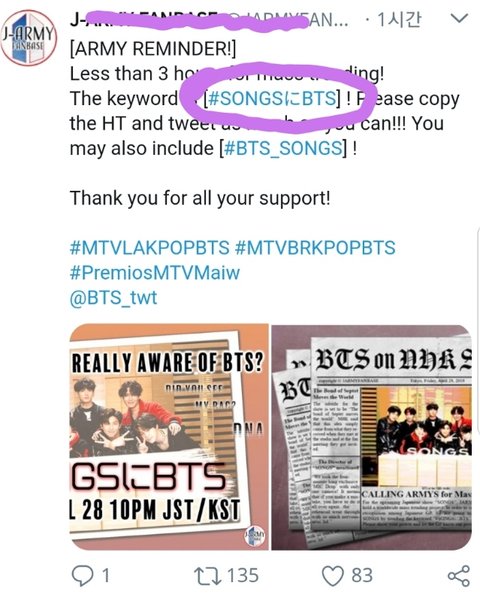Click the tweet timestamp 1시간
This screenshot has width=480, height=601.
pos(399,19)
